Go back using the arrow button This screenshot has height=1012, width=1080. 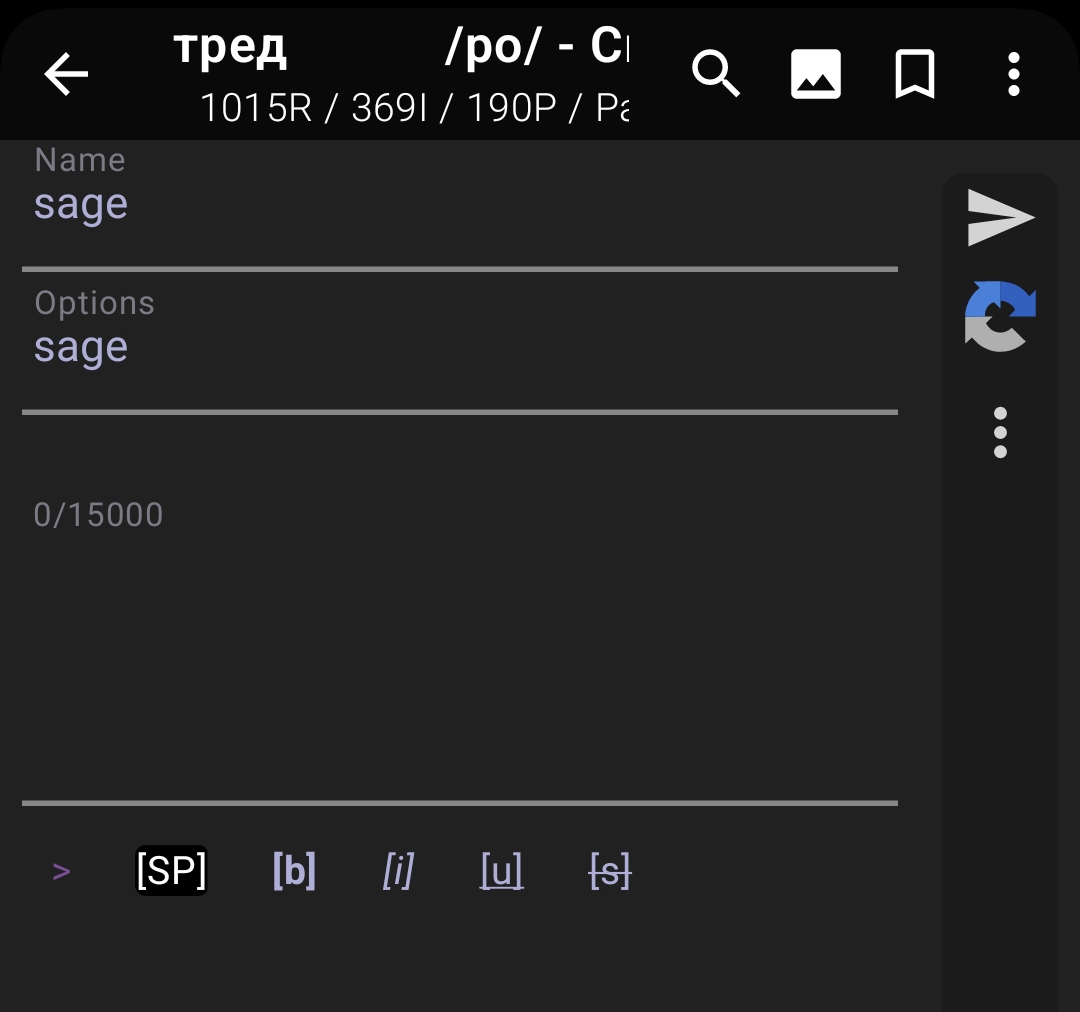[66, 74]
